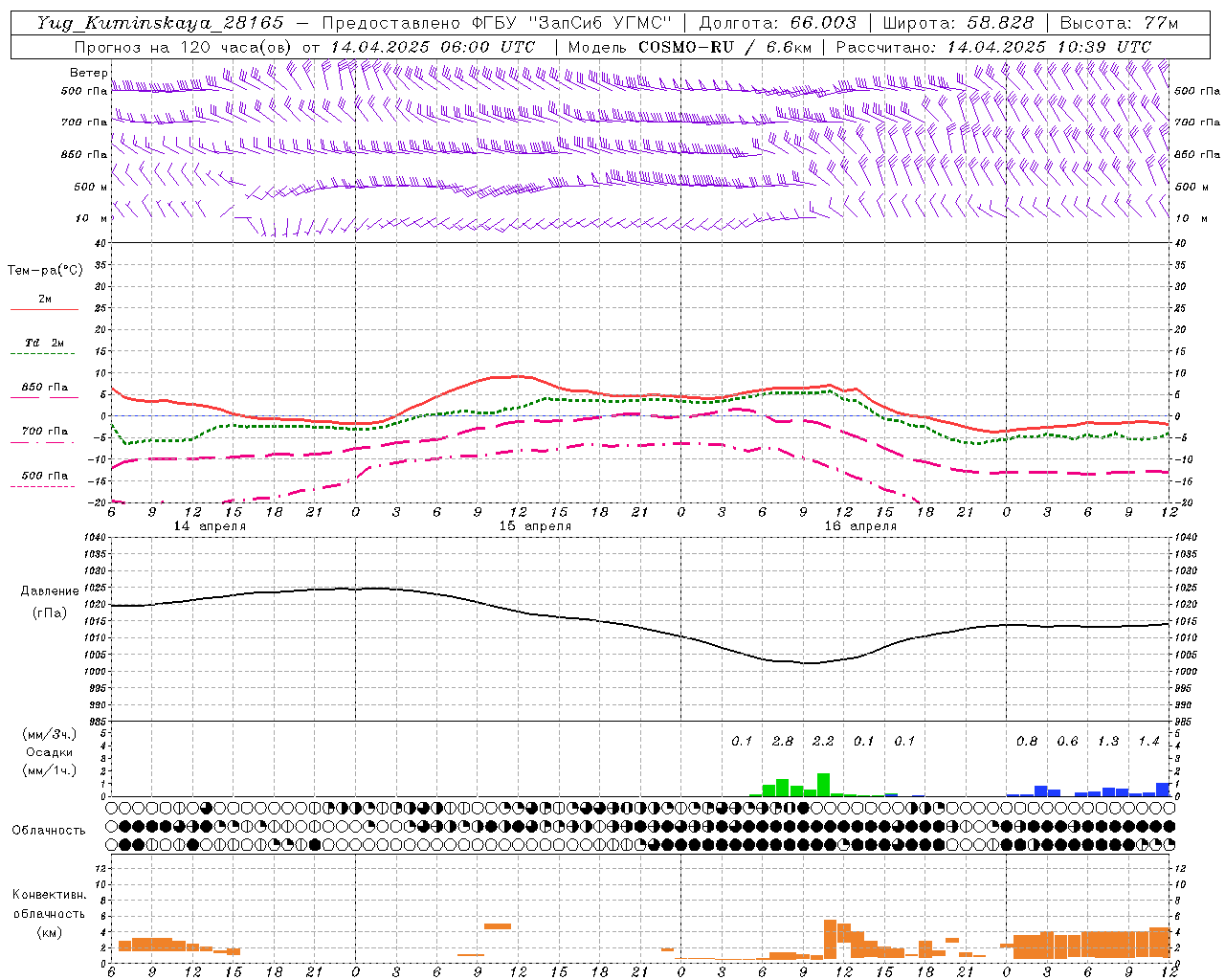Select the forecast start time 14.04.2025 06:00 UTC
The height and width of the screenshot is (980, 1225).
[433, 47]
